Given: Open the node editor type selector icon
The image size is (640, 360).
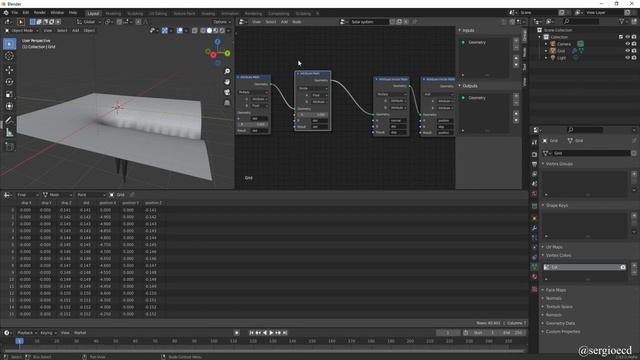Looking at the screenshot, I should pyautogui.click(x=242, y=22).
